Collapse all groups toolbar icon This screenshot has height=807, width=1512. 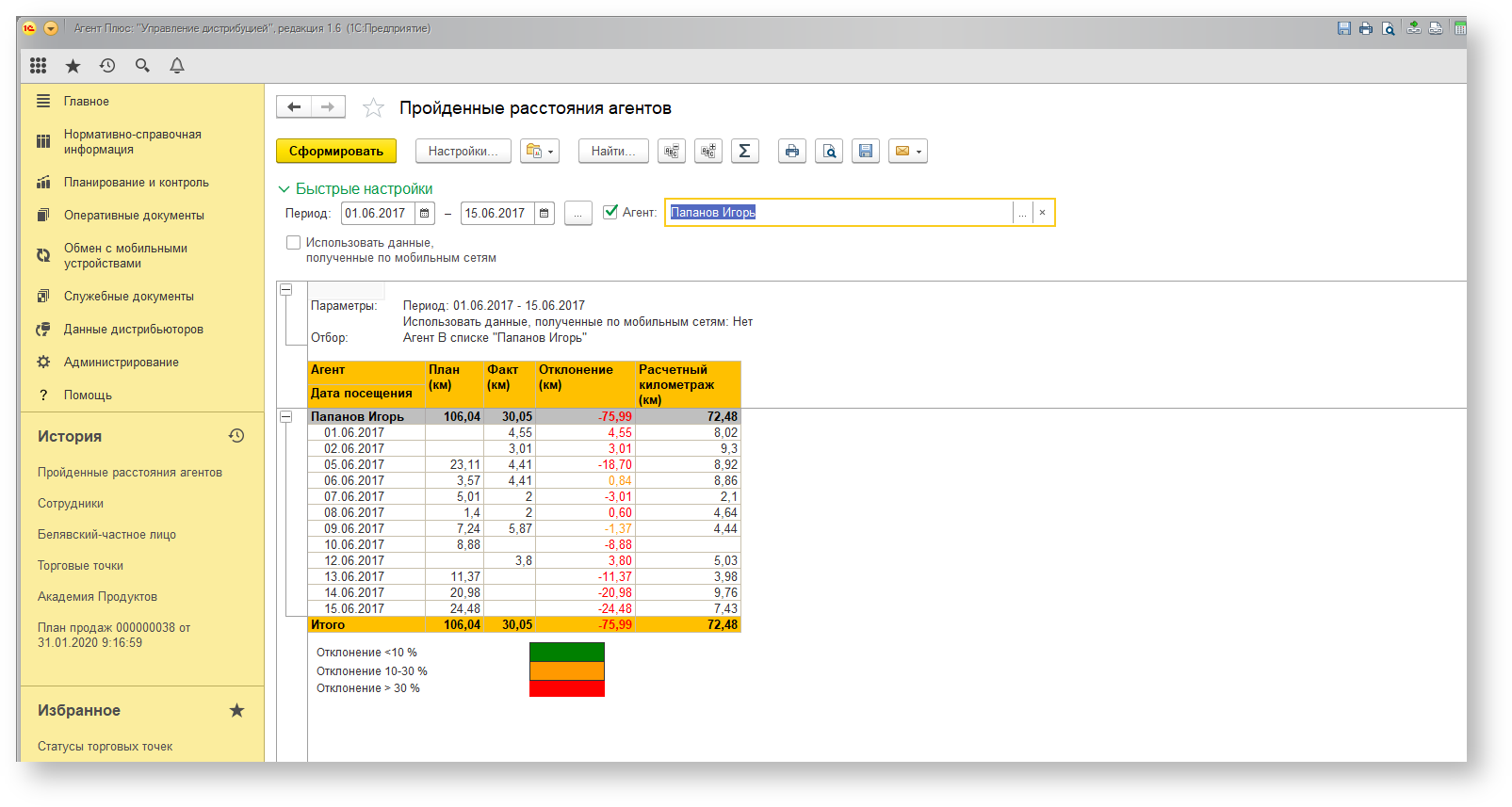tap(672, 151)
